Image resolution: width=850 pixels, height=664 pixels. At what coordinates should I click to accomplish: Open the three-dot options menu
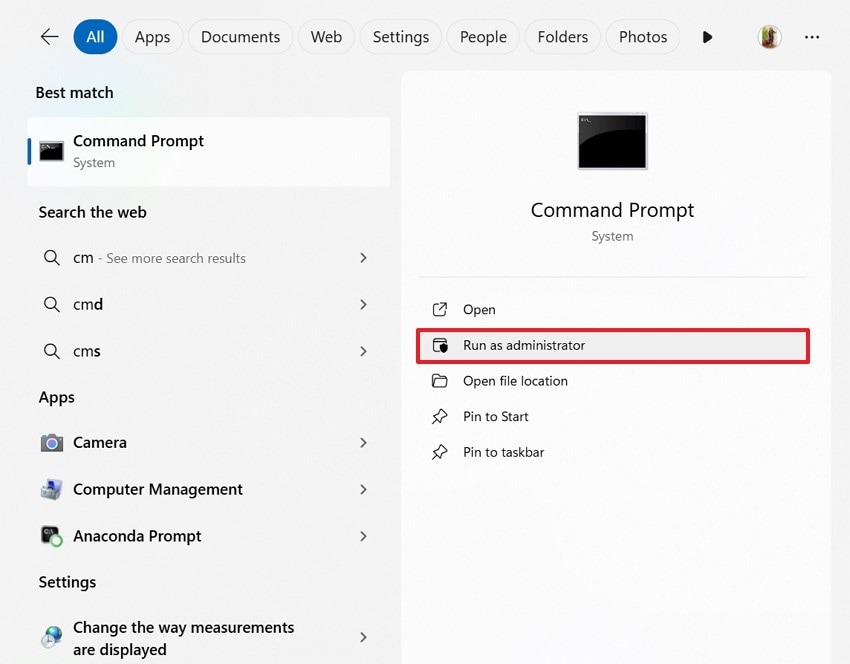(812, 37)
